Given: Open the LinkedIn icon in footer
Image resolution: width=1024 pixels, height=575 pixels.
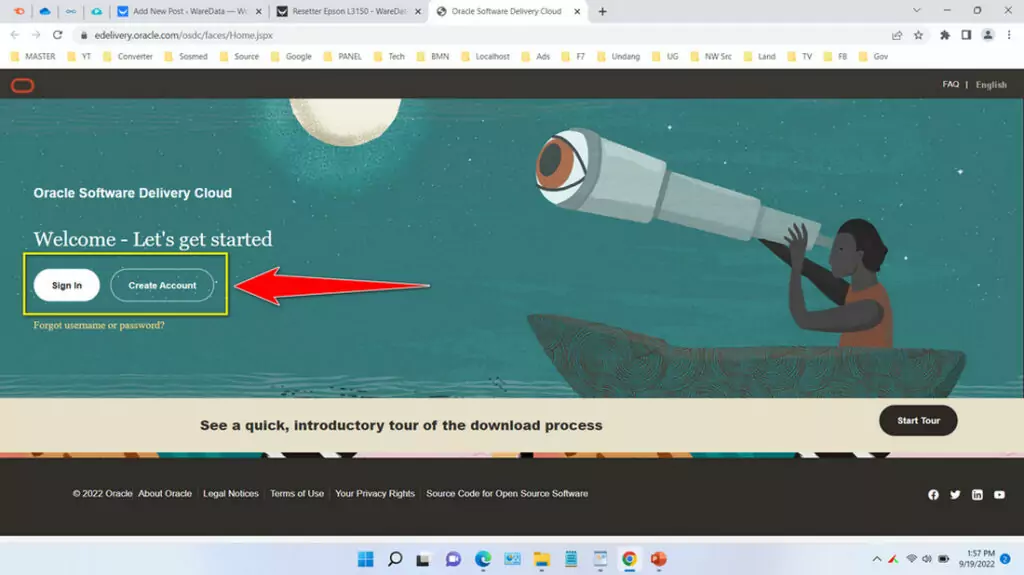Looking at the screenshot, I should [x=977, y=495].
